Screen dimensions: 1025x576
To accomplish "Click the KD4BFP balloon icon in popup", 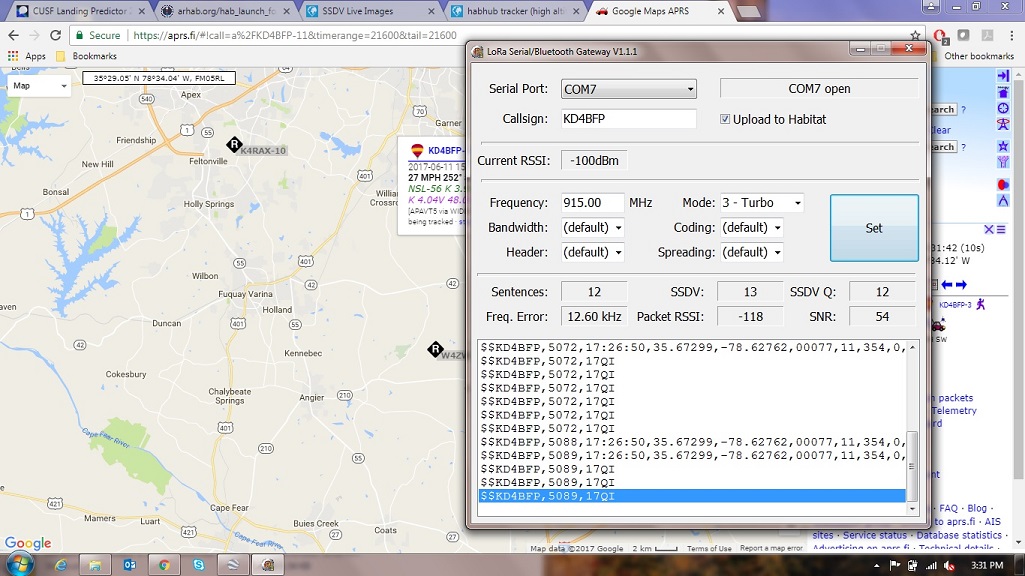I will 417,151.
